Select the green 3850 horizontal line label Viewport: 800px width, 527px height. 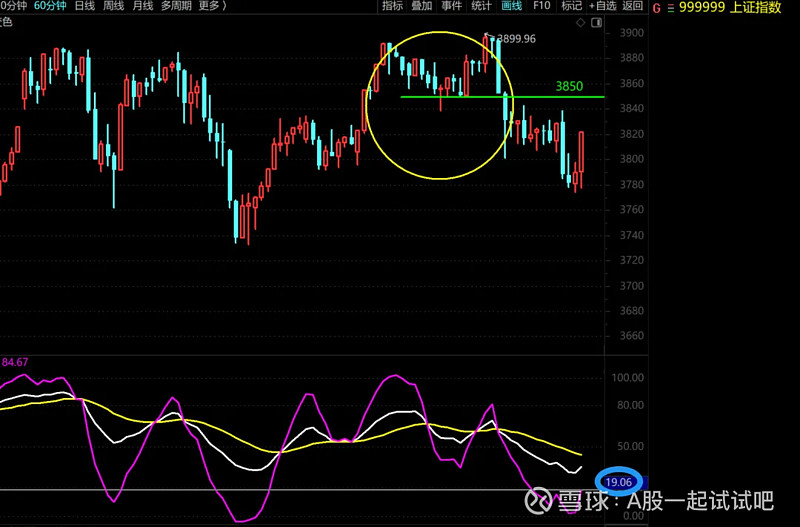coord(569,86)
